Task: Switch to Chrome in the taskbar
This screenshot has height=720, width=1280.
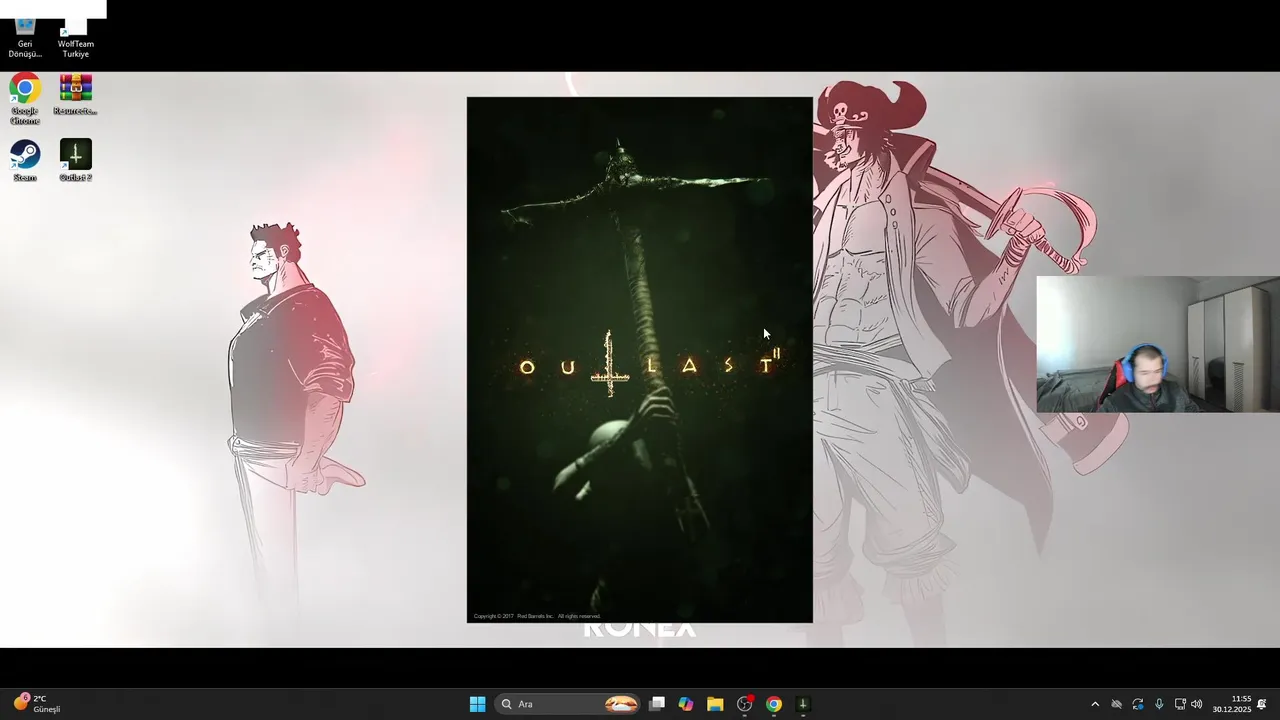Action: [x=773, y=704]
